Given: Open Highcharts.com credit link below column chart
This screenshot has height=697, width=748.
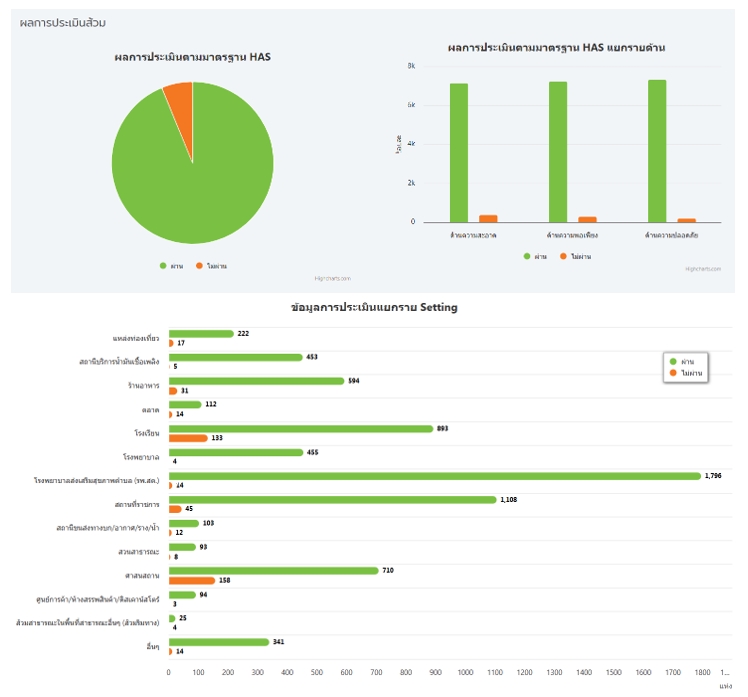Looking at the screenshot, I should pos(703,269).
